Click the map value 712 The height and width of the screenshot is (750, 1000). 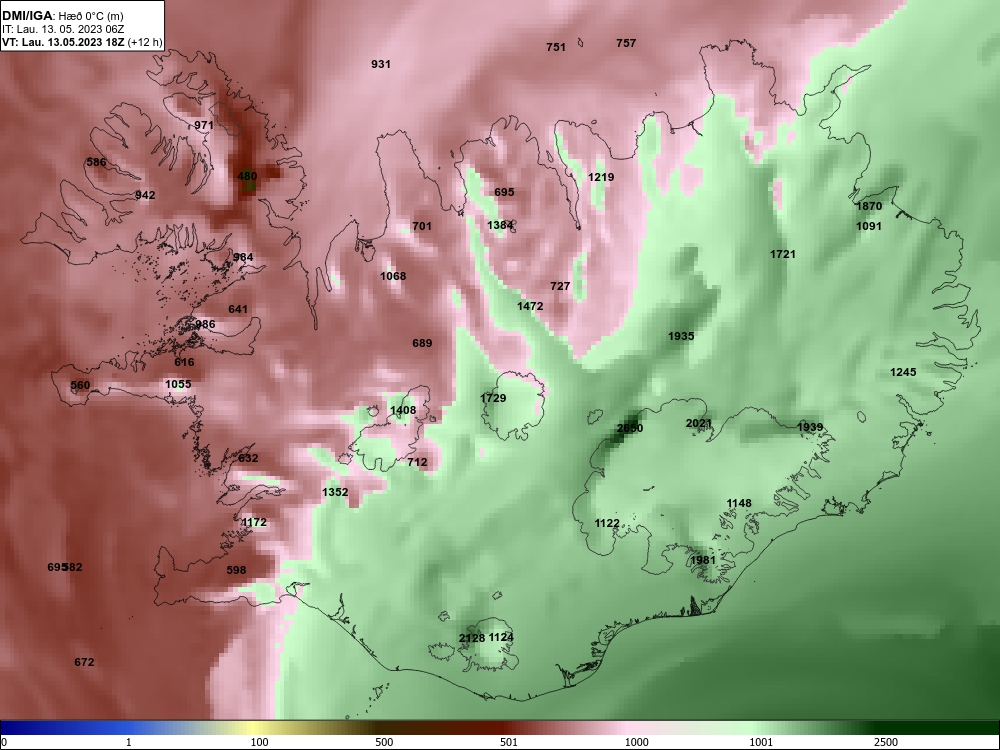tap(417, 462)
